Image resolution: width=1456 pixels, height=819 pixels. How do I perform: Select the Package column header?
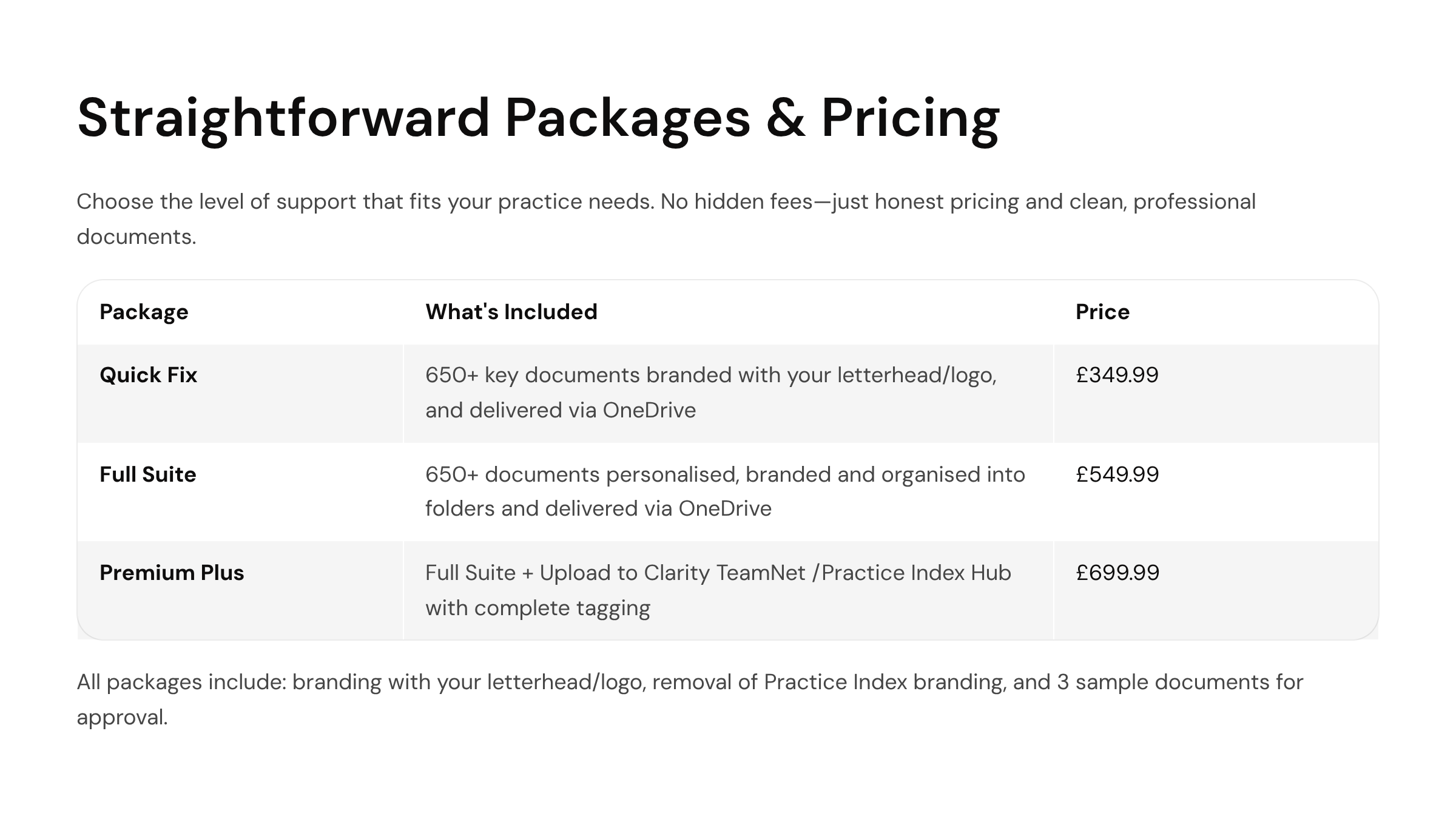pos(144,312)
